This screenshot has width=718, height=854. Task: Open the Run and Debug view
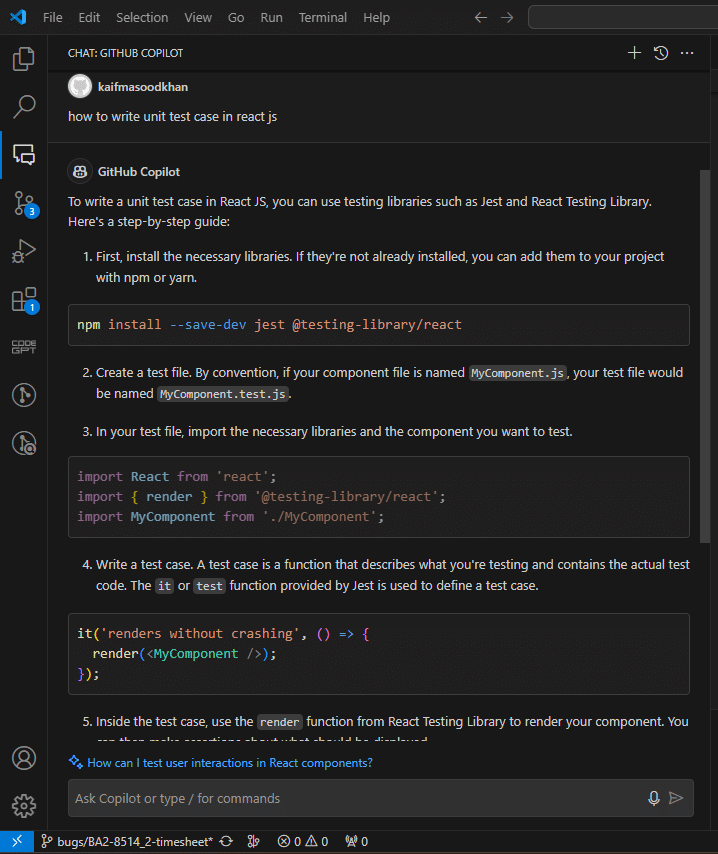pyautogui.click(x=23, y=251)
